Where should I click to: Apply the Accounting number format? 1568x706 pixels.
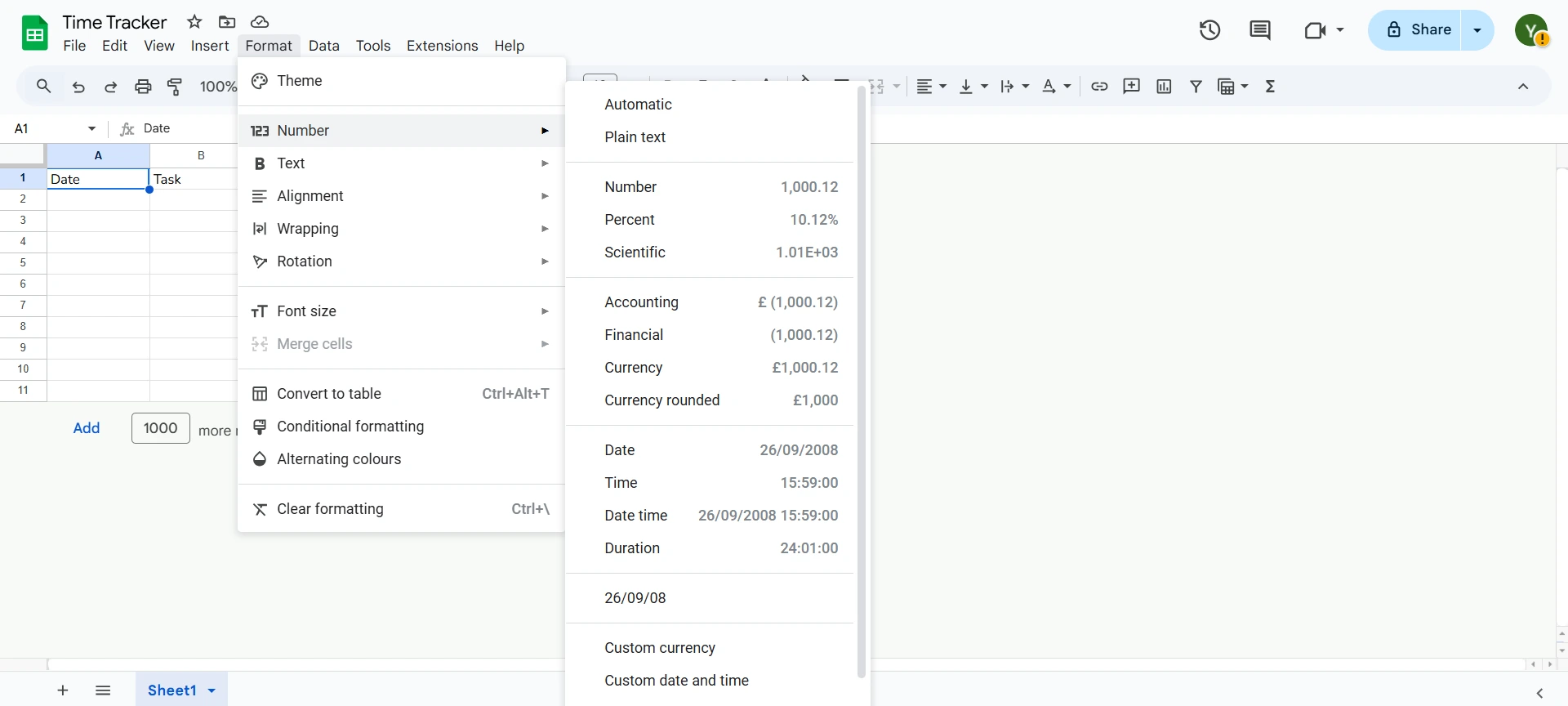[710, 302]
